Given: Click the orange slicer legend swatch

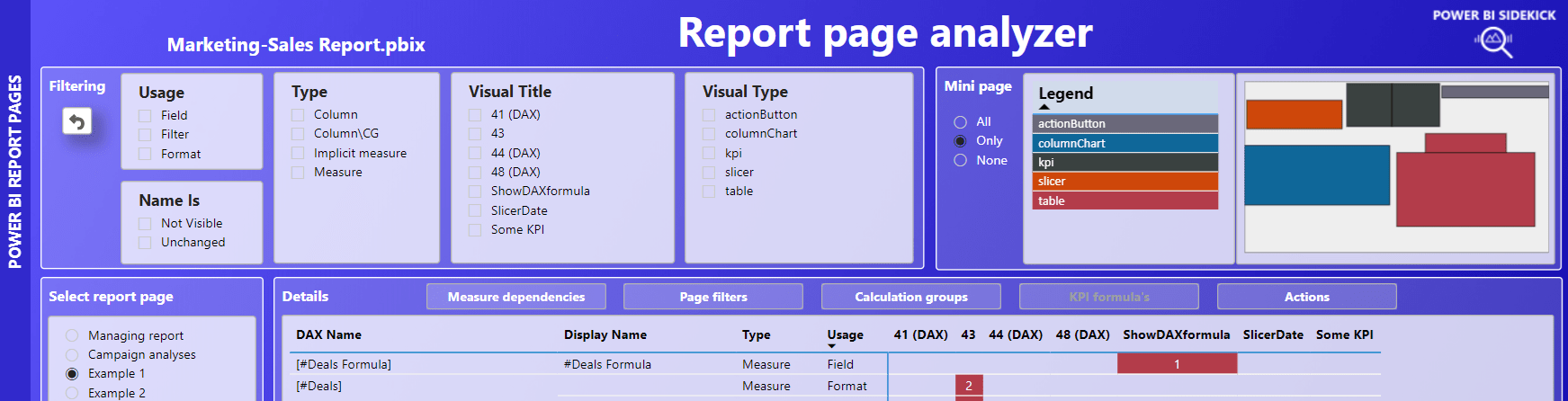Looking at the screenshot, I should point(1124,182).
